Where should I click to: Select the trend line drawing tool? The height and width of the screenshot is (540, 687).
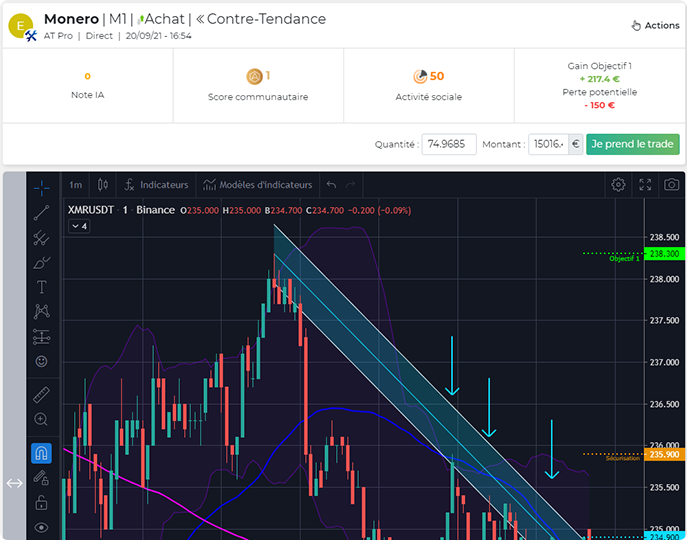pos(42,213)
